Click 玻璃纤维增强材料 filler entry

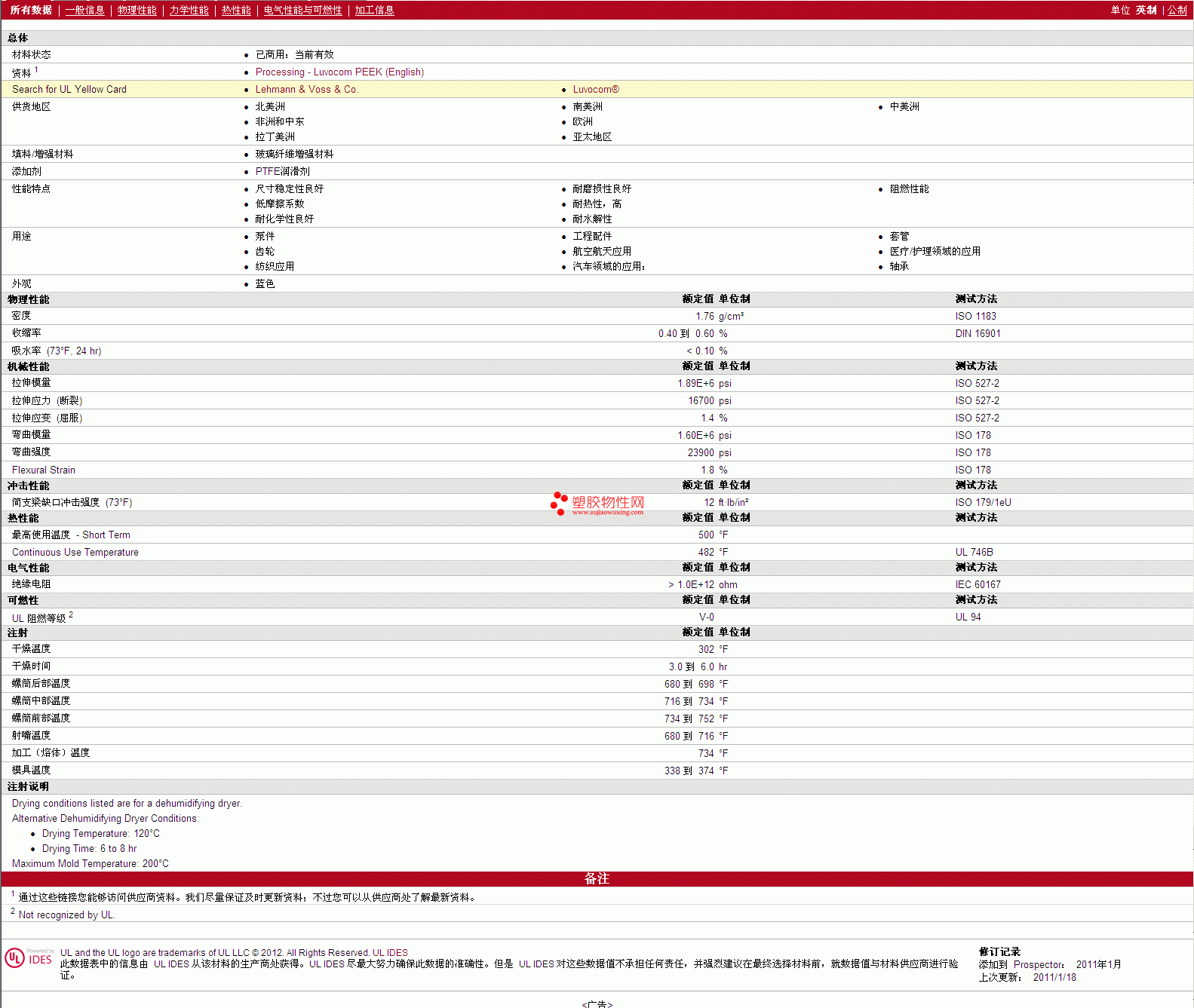294,154
